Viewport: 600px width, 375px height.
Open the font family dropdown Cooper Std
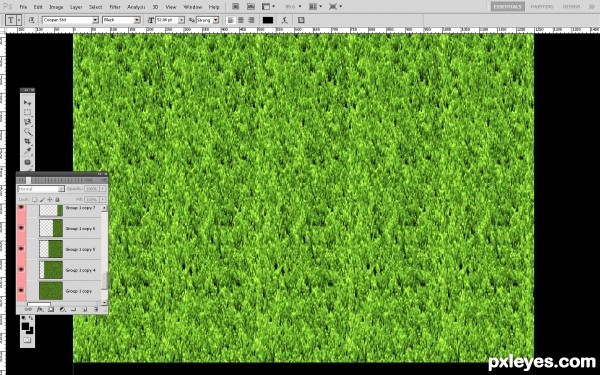pos(70,20)
